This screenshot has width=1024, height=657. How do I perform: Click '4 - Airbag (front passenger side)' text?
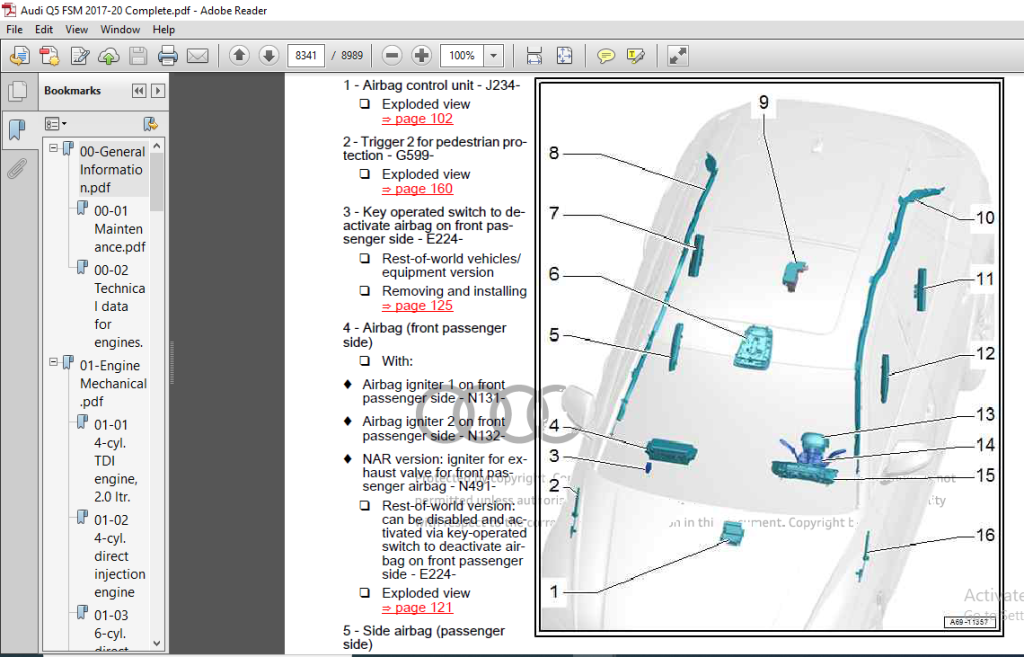tap(424, 334)
